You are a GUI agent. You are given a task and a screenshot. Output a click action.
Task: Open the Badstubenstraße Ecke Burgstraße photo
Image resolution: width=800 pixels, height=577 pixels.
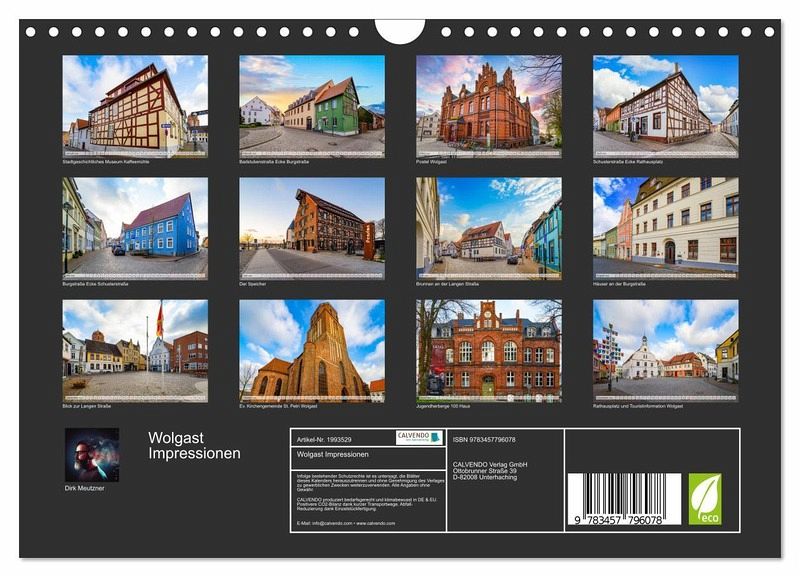[x=312, y=106]
